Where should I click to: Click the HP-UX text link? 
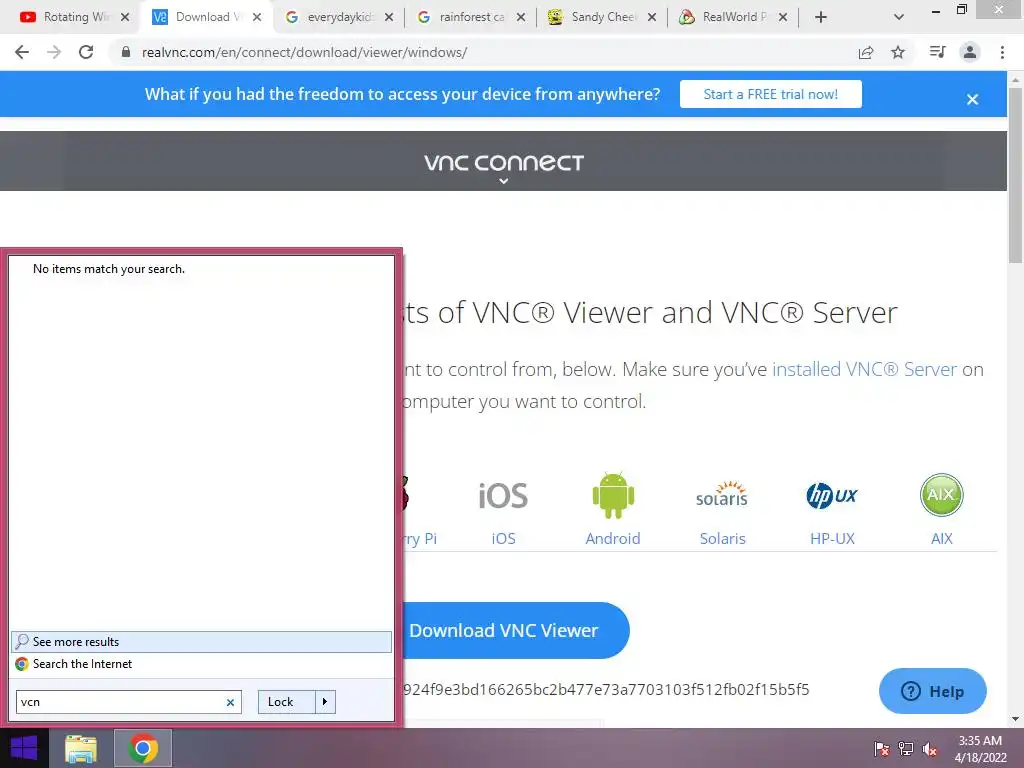pyautogui.click(x=832, y=539)
